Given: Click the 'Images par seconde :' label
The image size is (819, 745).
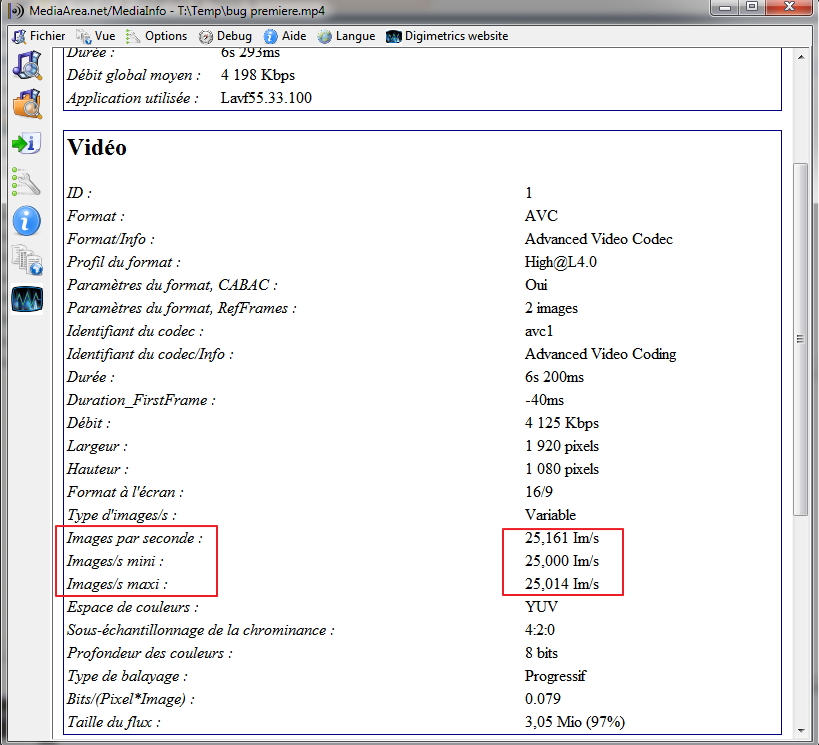Looking at the screenshot, I should tap(134, 538).
